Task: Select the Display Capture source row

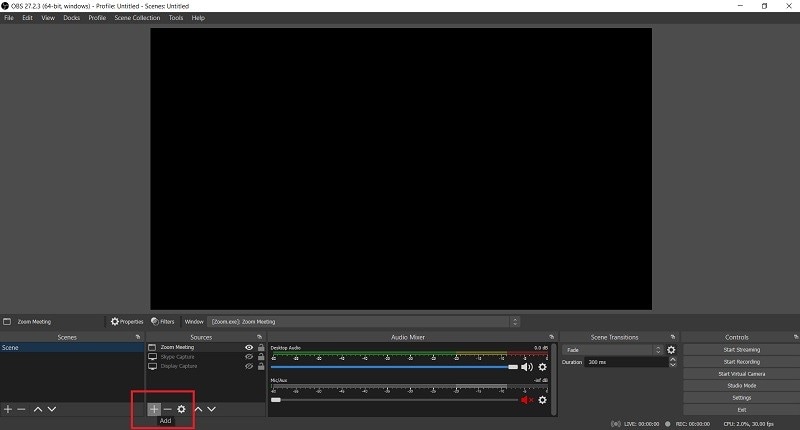Action: pos(206,366)
